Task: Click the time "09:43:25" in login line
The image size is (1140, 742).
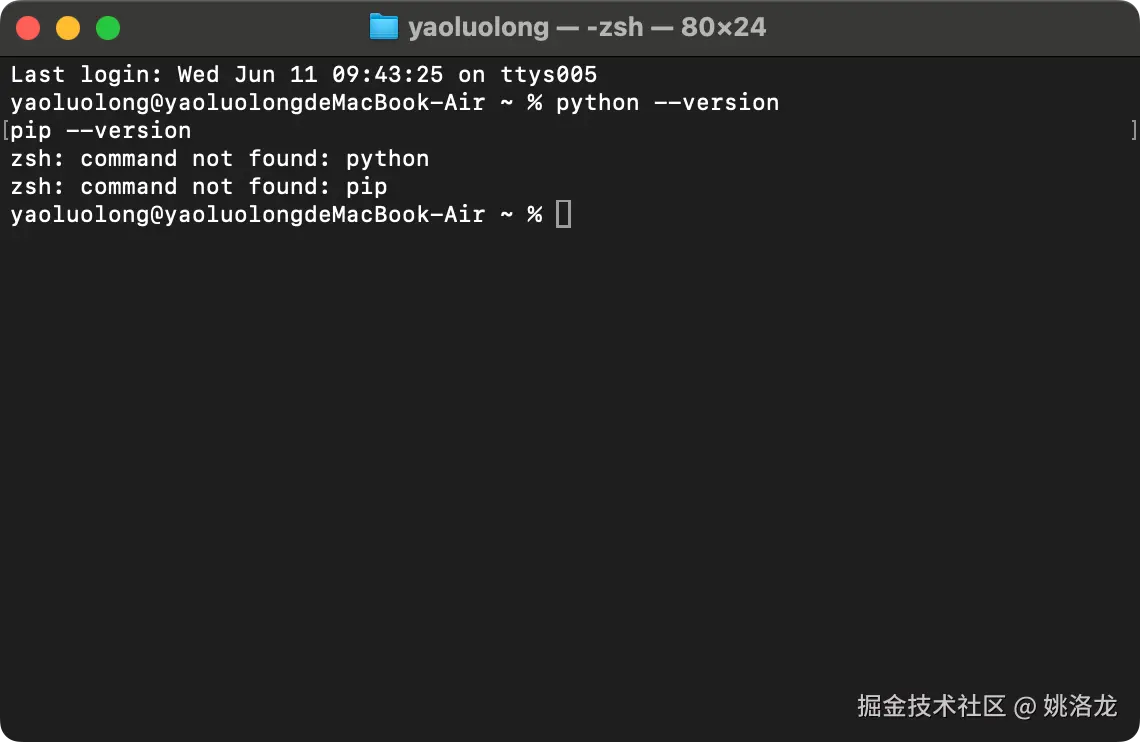Action: (387, 74)
